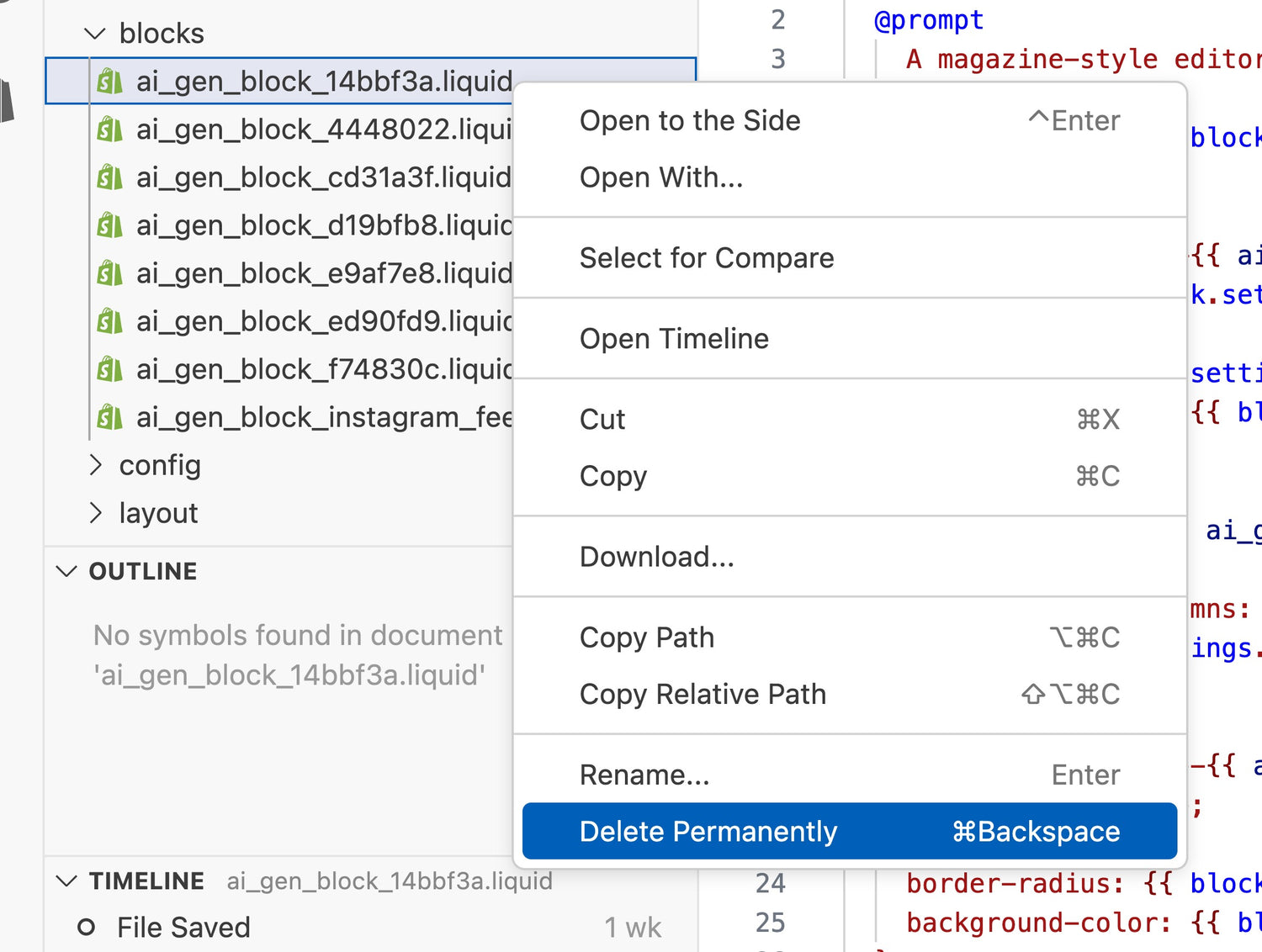This screenshot has height=952, width=1262.
Task: Click Shopify icon beside ai_gen_block_cd31a3f file
Action: coord(109,177)
